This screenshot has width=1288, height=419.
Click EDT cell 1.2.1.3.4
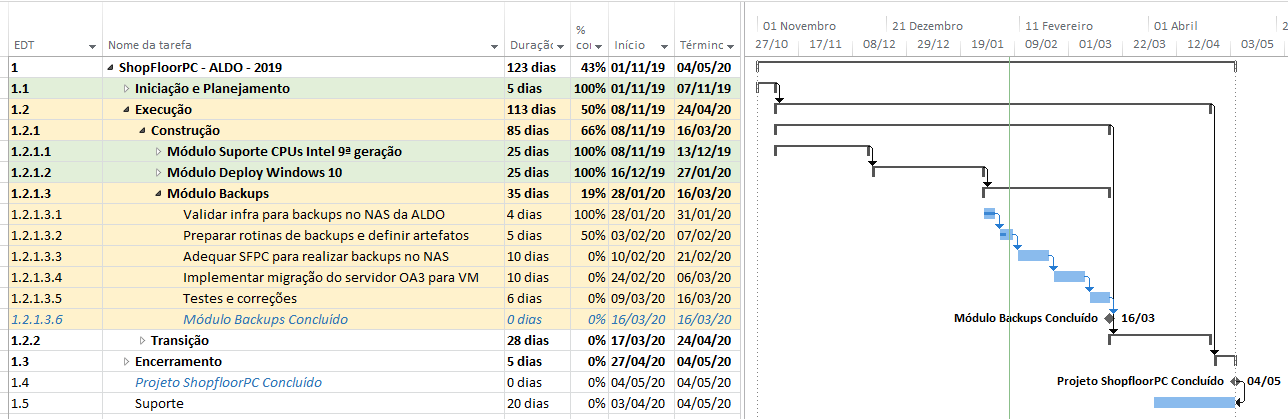(x=36, y=277)
